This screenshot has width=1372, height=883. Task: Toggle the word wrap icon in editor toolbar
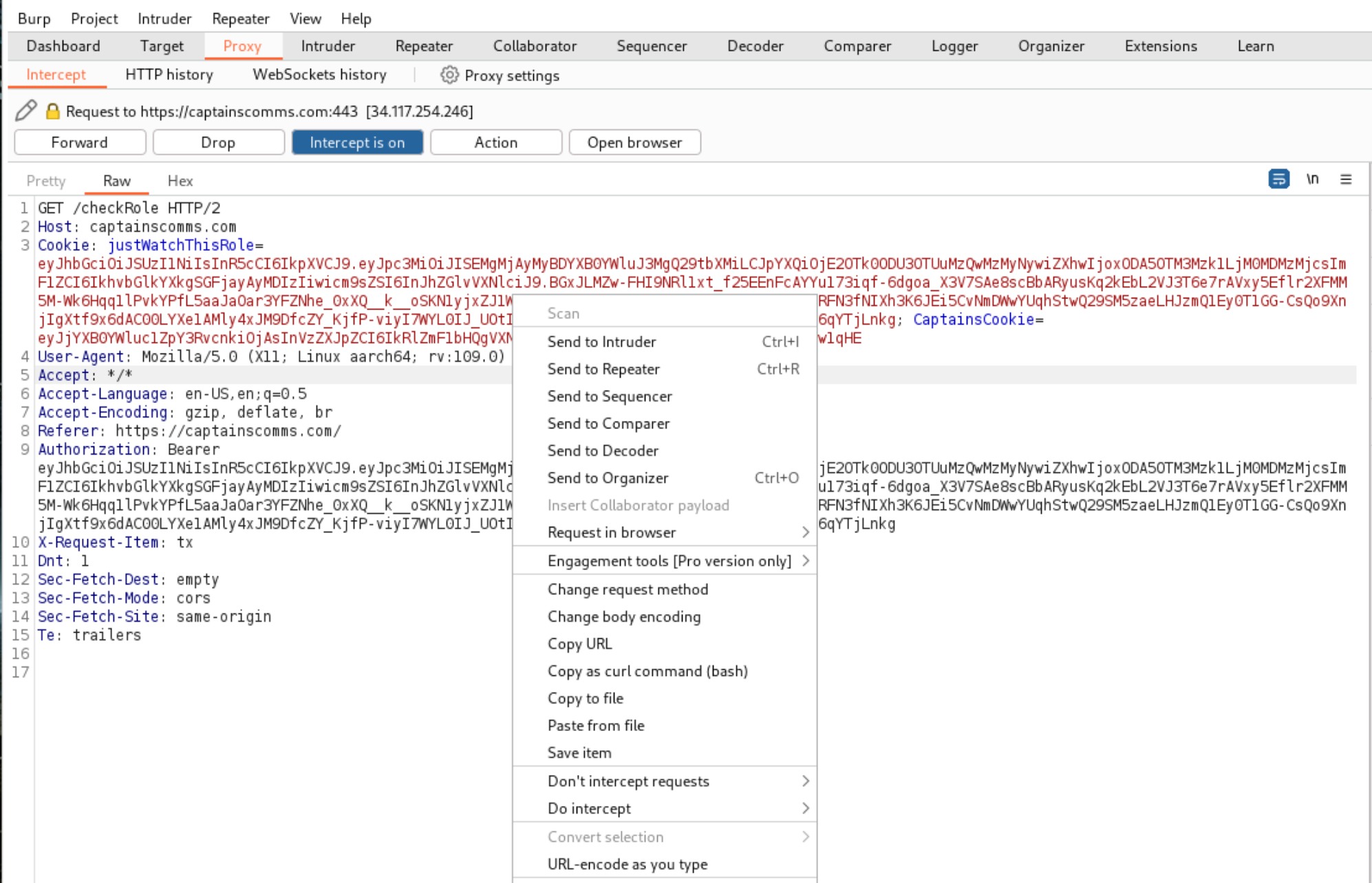pos(1278,179)
